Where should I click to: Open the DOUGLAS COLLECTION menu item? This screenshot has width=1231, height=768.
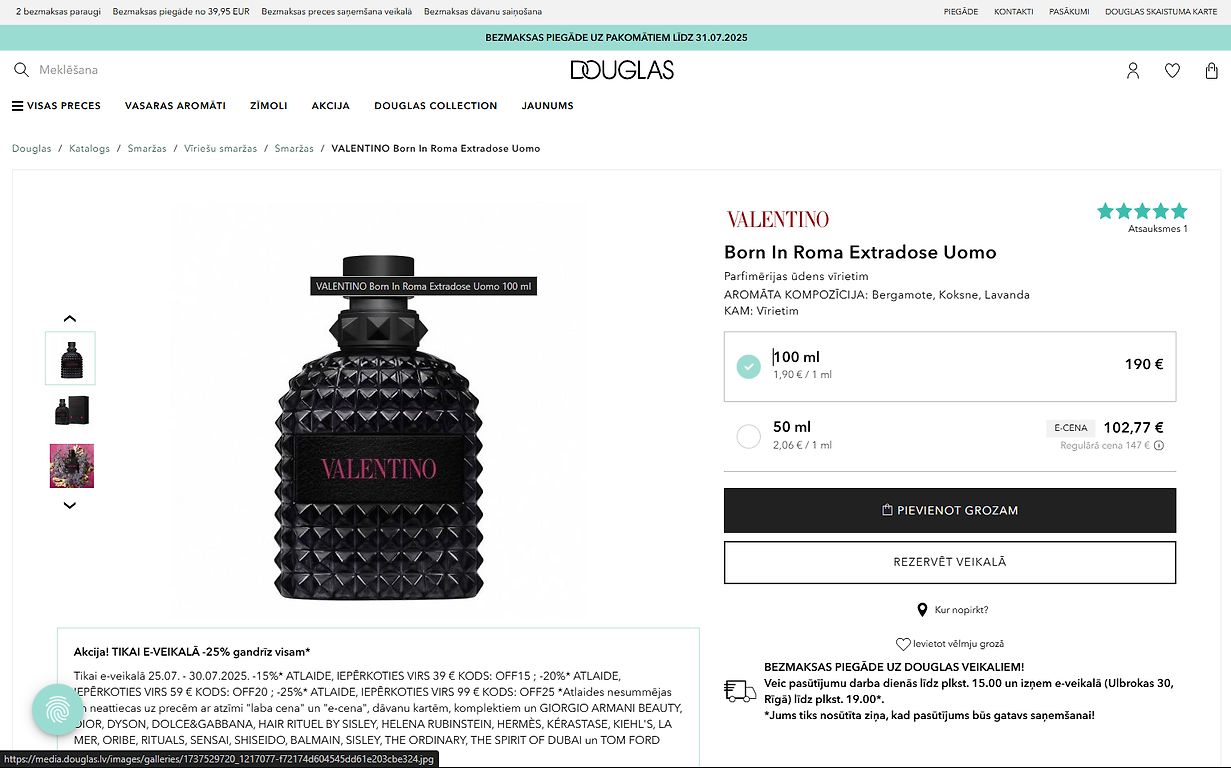(x=435, y=106)
